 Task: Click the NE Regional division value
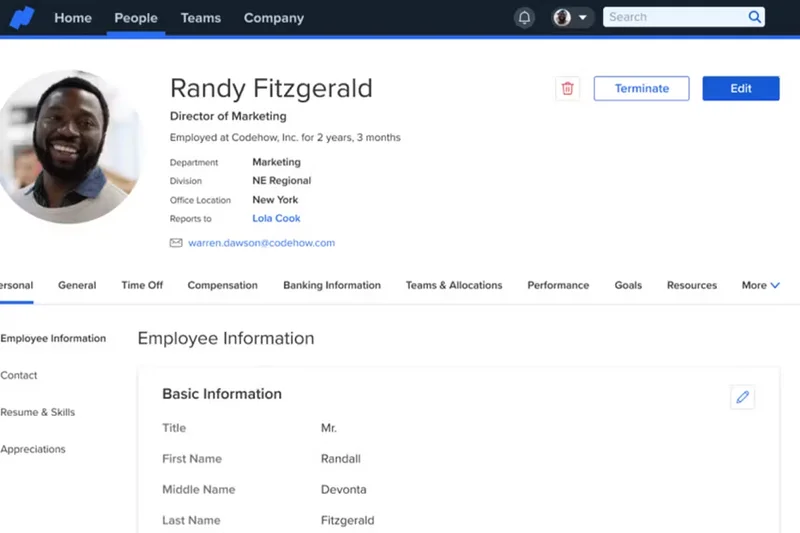tap(282, 181)
